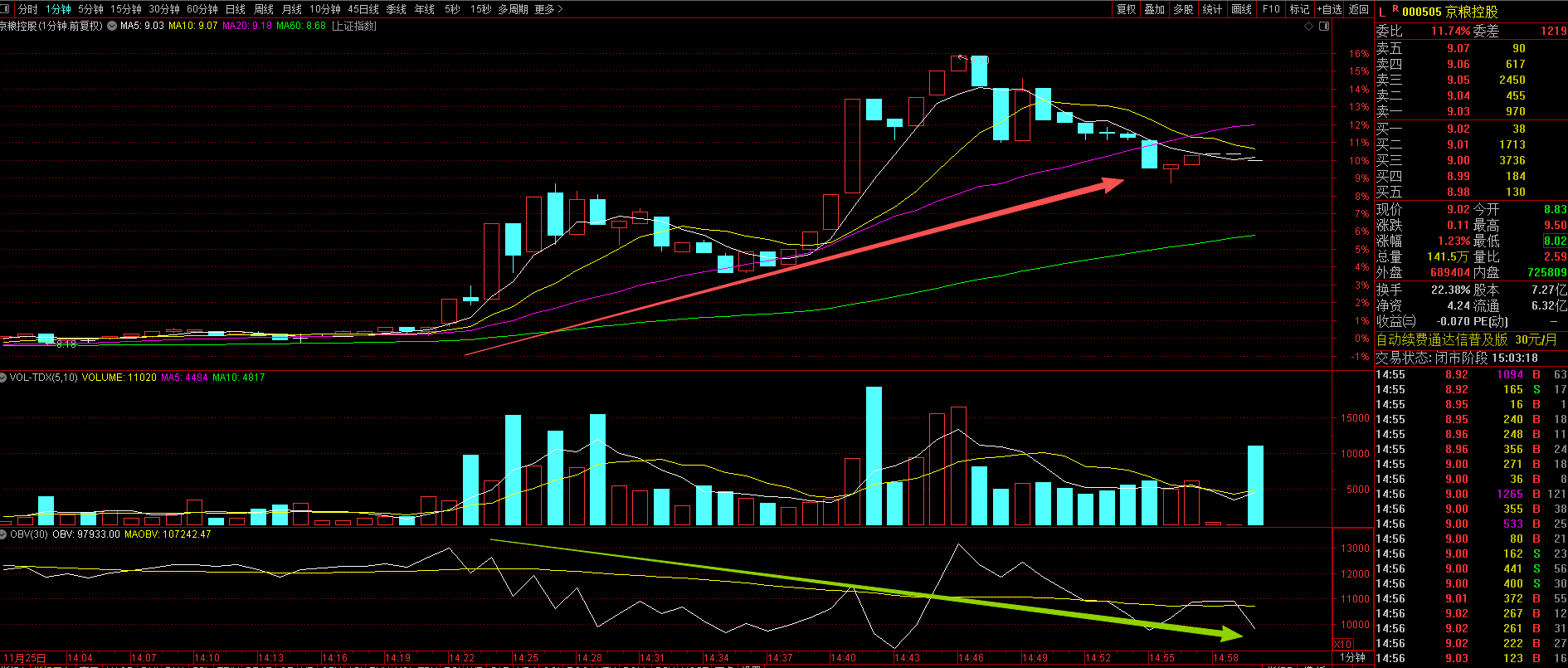Expand the main chart MA indicator dropdown
This screenshot has height=668, width=1568.
tap(112, 26)
